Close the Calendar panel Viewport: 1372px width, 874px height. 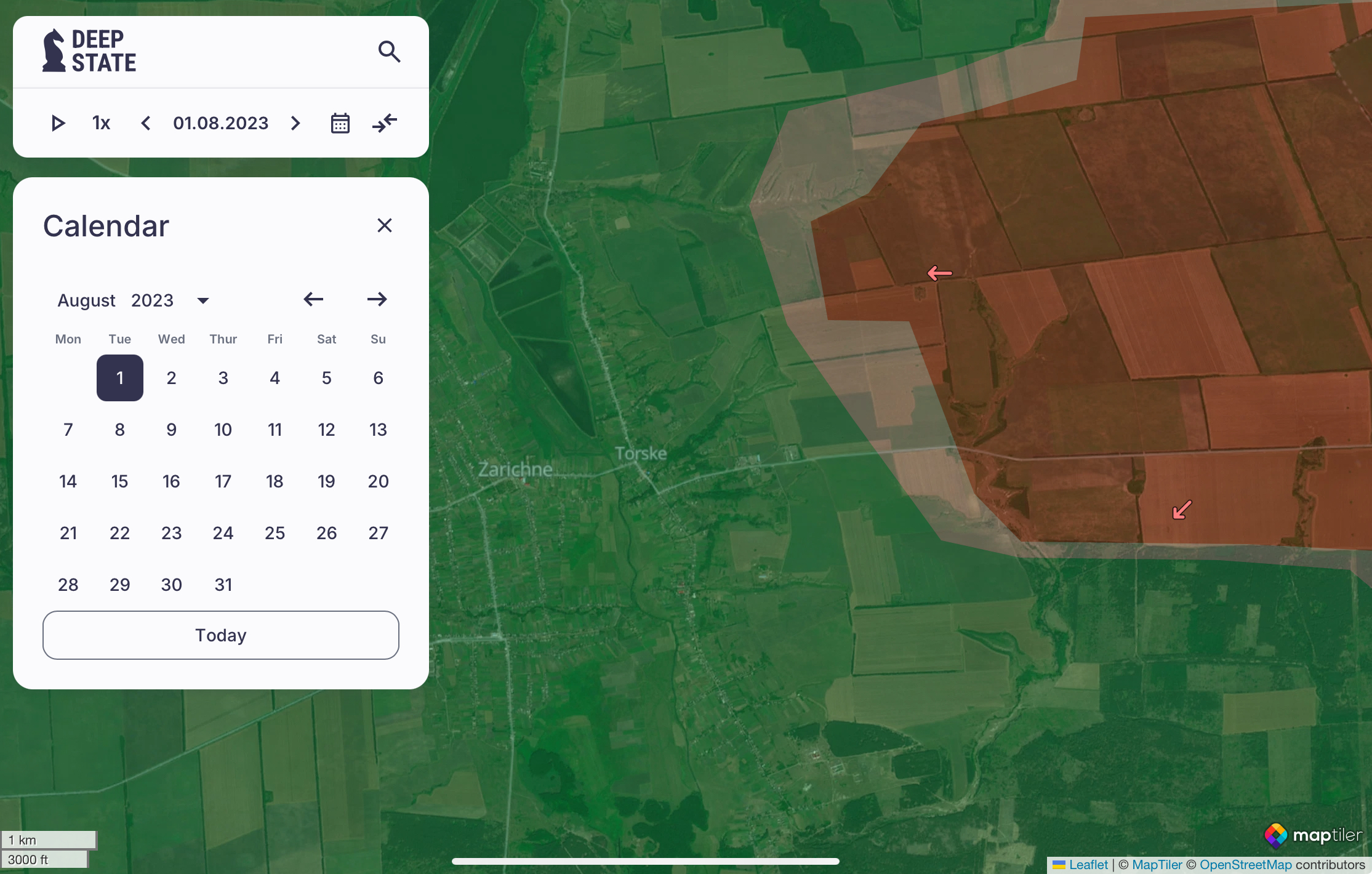[385, 225]
